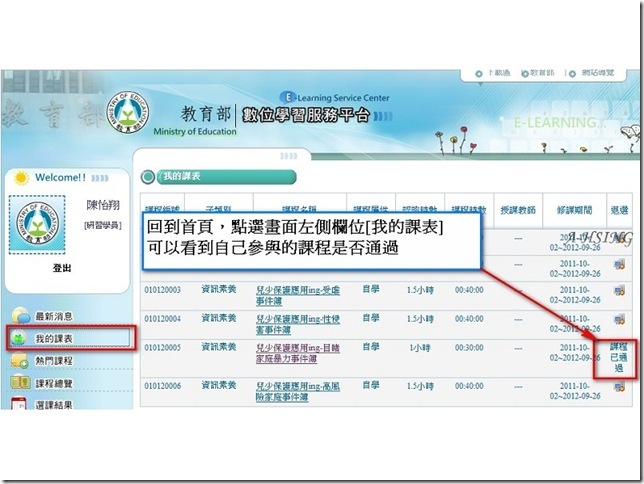Open the 選課結果 menu item
Screen dimensions: 644x484
pos(54,405)
